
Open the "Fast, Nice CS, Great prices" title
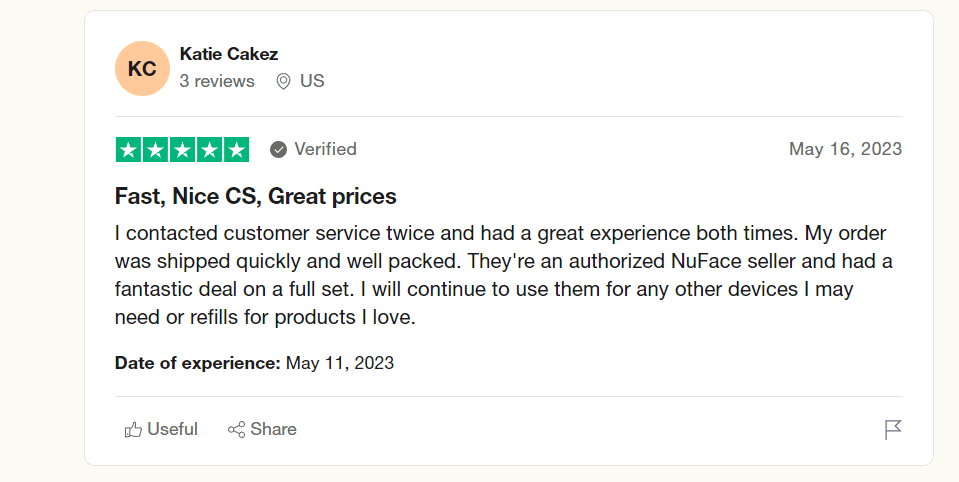tap(256, 196)
